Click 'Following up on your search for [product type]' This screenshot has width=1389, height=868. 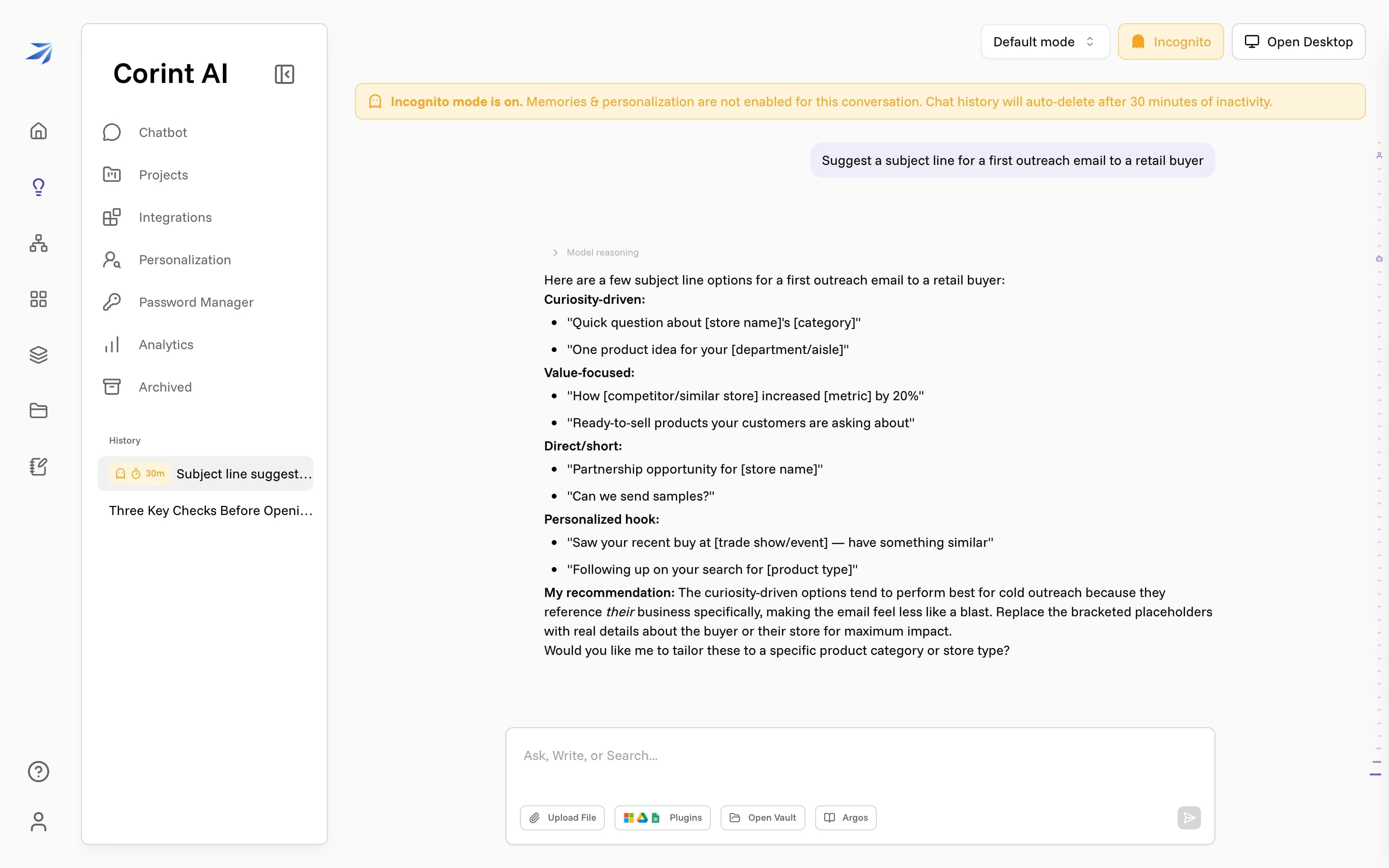point(712,570)
